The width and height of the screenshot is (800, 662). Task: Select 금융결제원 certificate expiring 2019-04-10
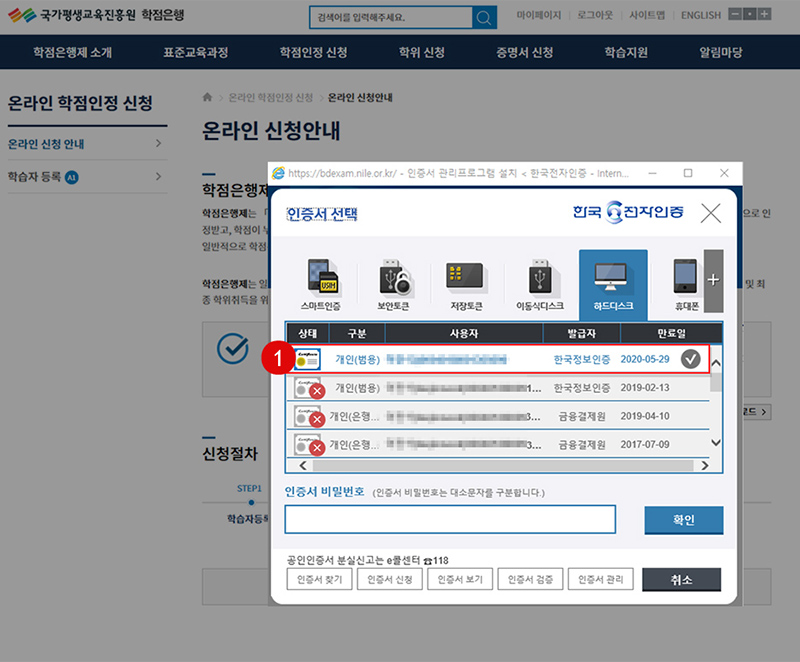point(500,416)
